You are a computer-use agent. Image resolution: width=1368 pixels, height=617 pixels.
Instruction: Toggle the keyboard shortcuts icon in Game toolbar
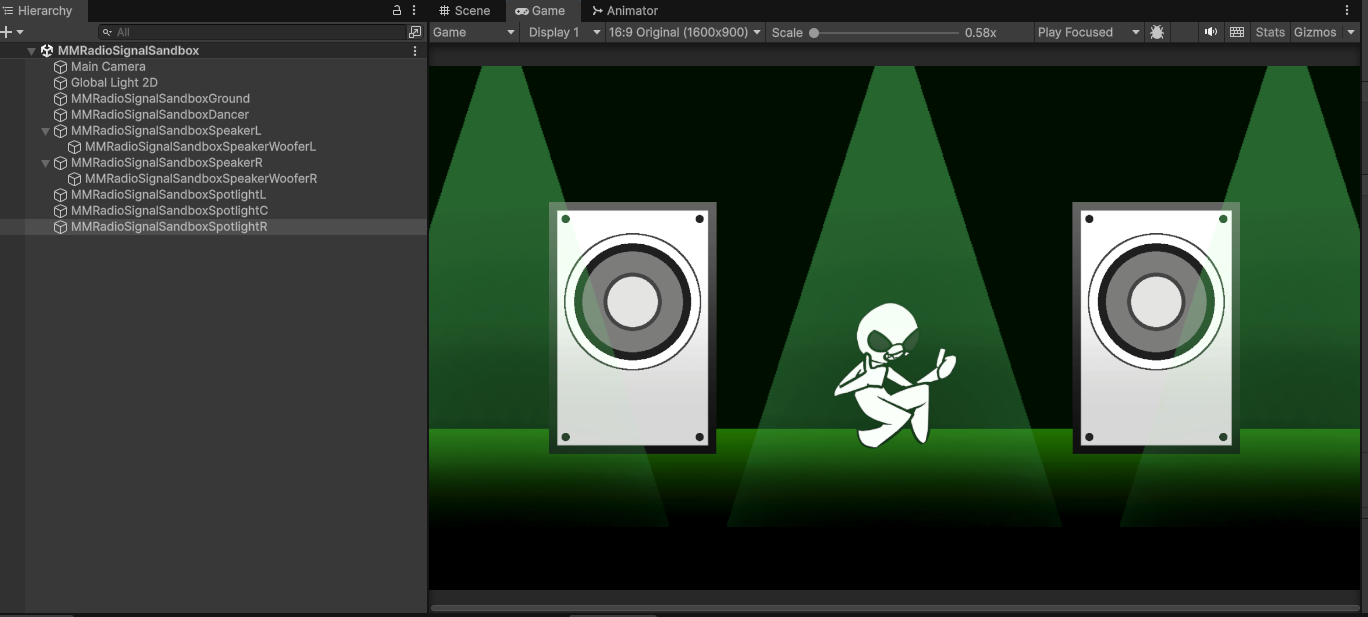1237,32
